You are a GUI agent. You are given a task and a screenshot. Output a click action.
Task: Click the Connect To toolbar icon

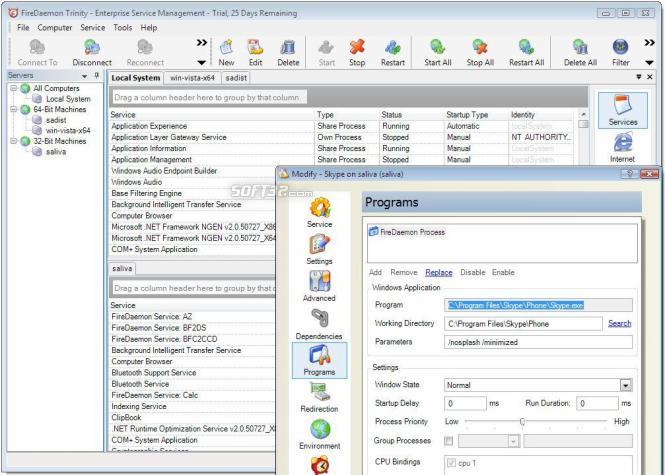37,47
